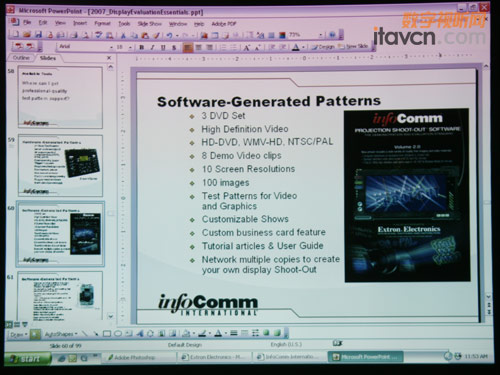The height and width of the screenshot is (375, 500).
Task: Toggle left text alignment button
Action: [x=188, y=48]
